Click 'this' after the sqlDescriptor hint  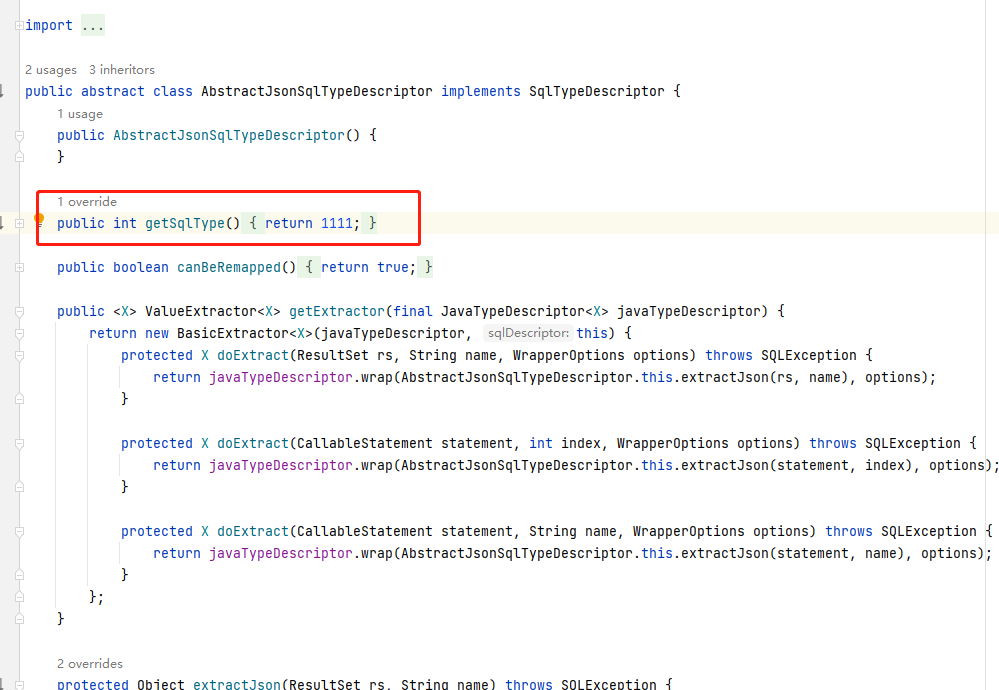[592, 333]
